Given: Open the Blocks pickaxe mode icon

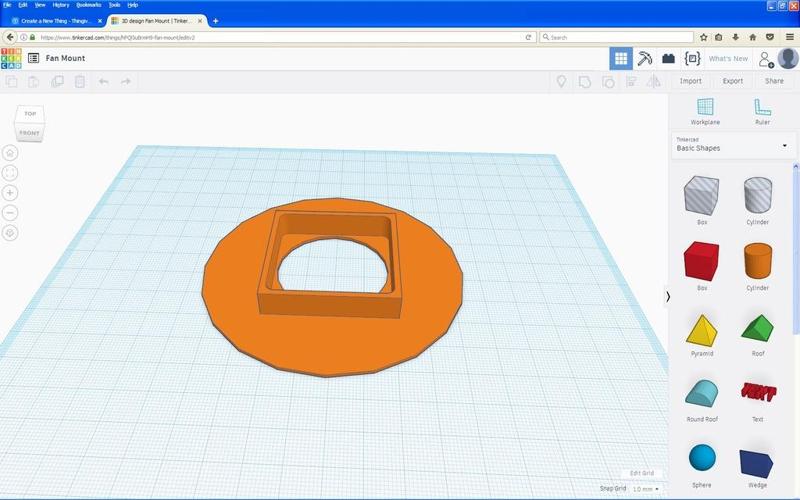Looking at the screenshot, I should pos(645,59).
